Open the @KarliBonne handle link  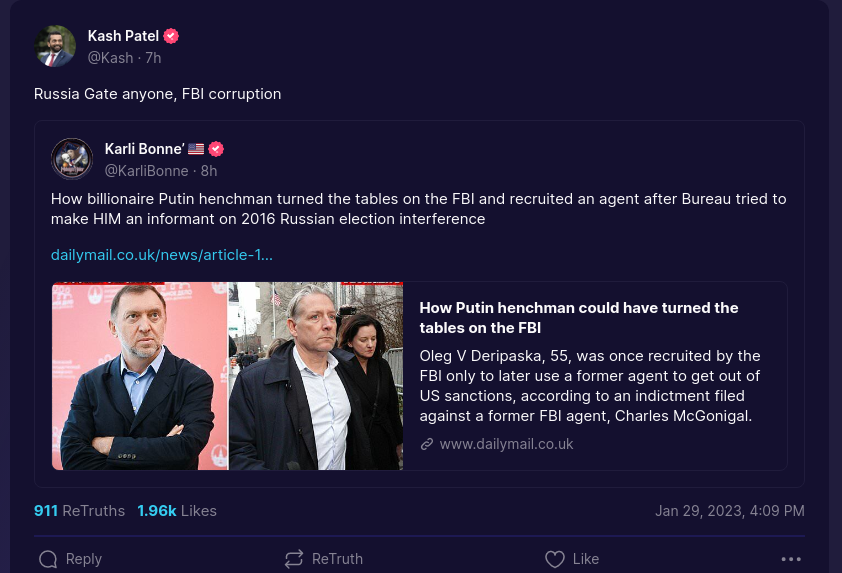click(x=147, y=171)
